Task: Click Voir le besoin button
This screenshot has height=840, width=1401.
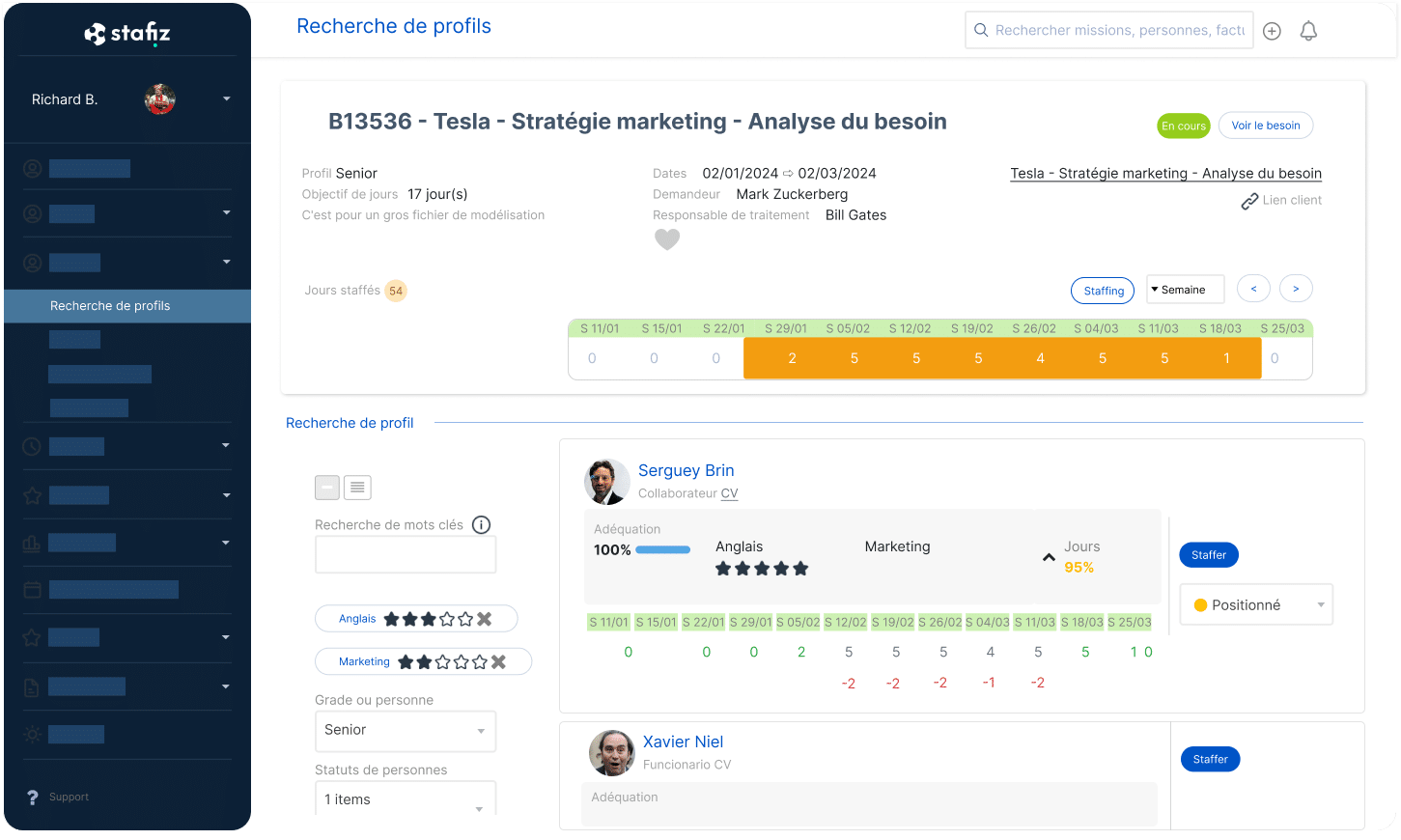Action: (1265, 126)
